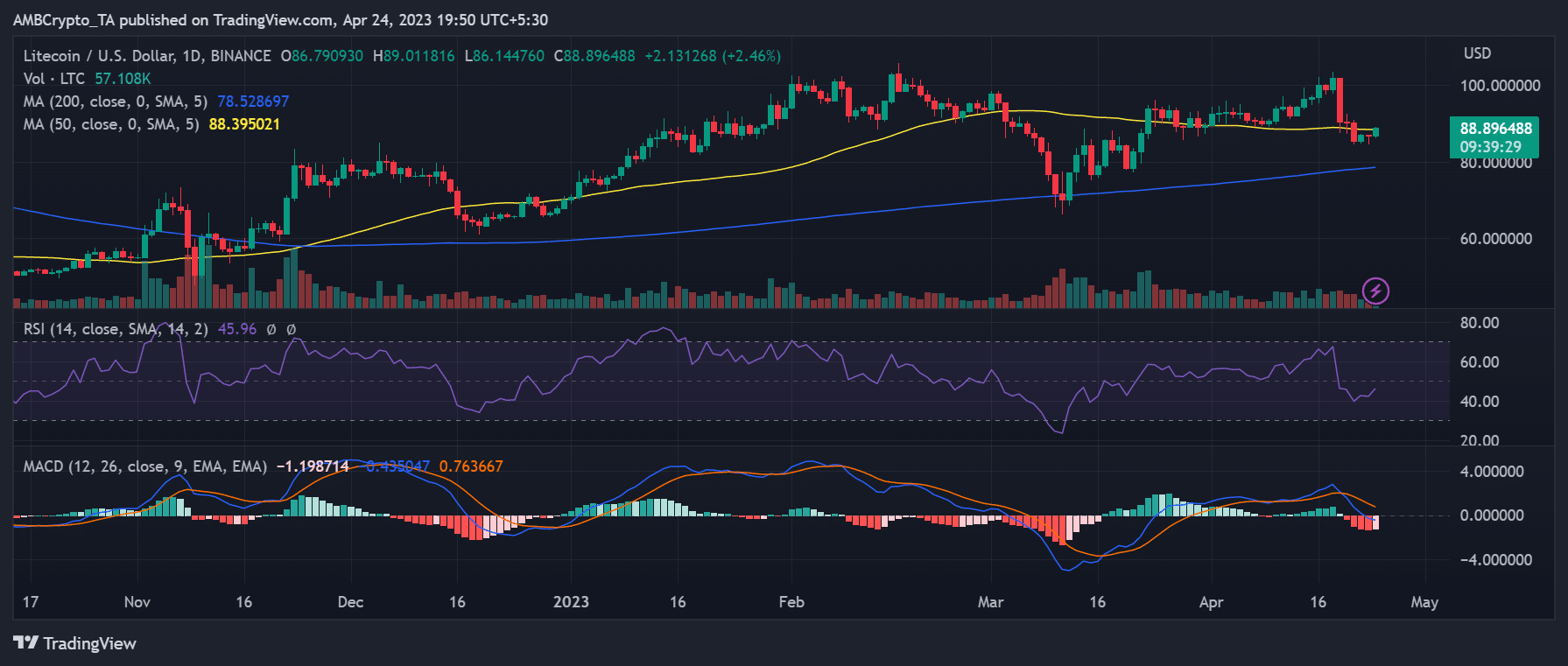Click the volume value 57.108K
Screen dimensions: 1568x666
click(x=123, y=79)
